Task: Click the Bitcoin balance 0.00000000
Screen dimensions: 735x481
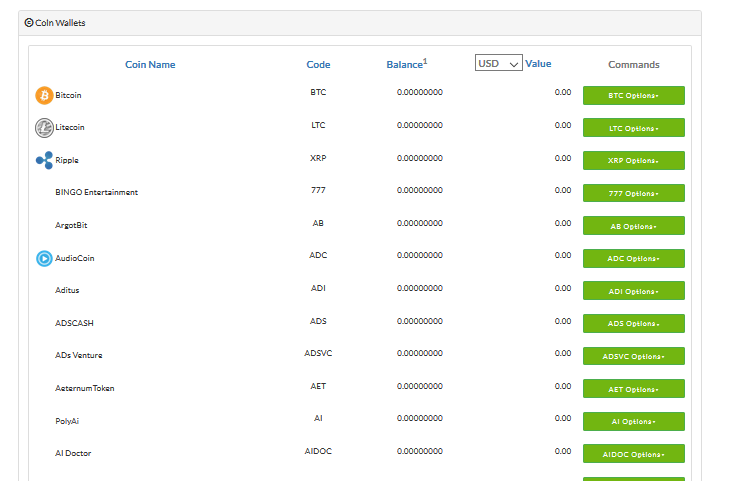Action: tap(420, 92)
